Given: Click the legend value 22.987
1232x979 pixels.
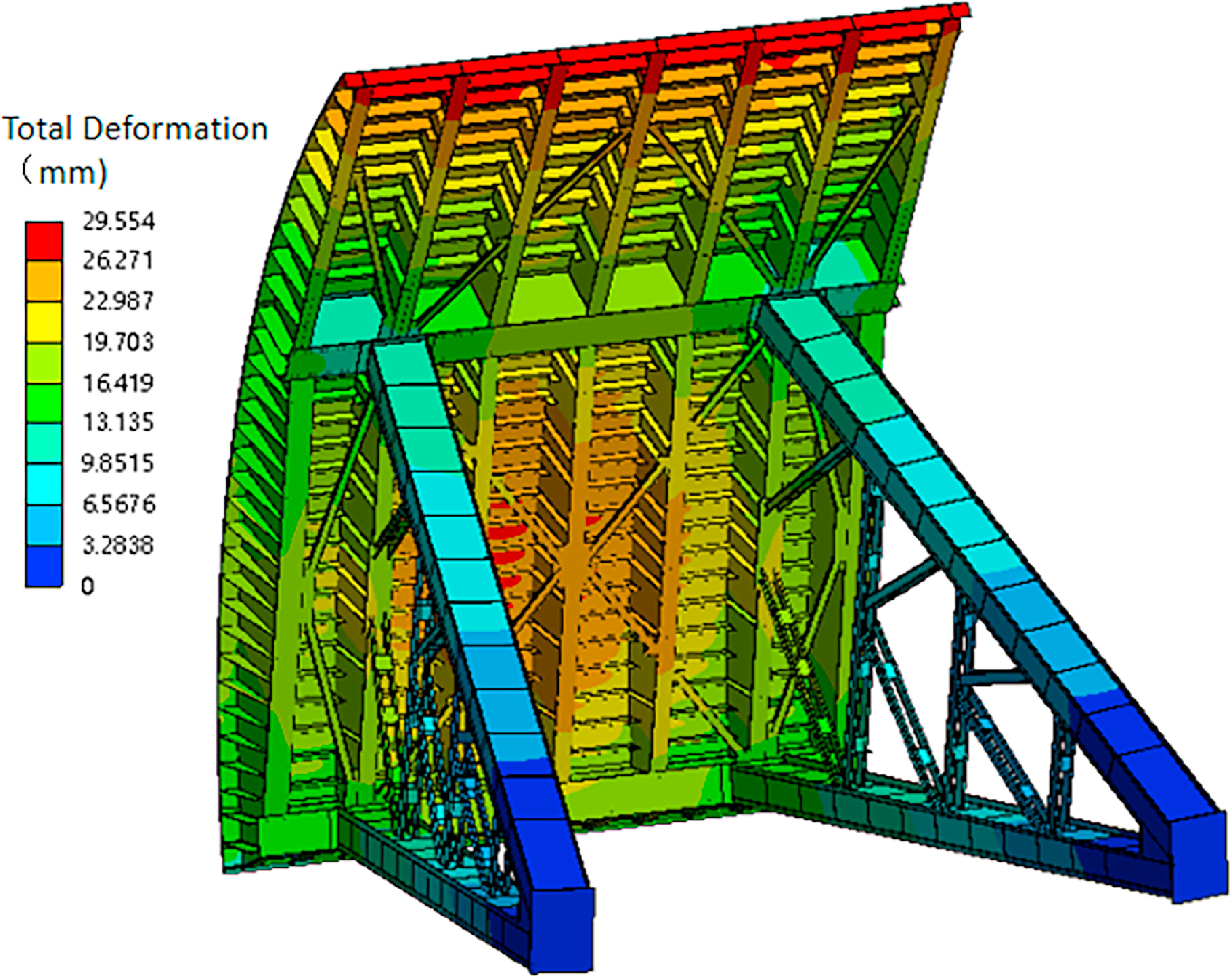Looking at the screenshot, I should 118,301.
